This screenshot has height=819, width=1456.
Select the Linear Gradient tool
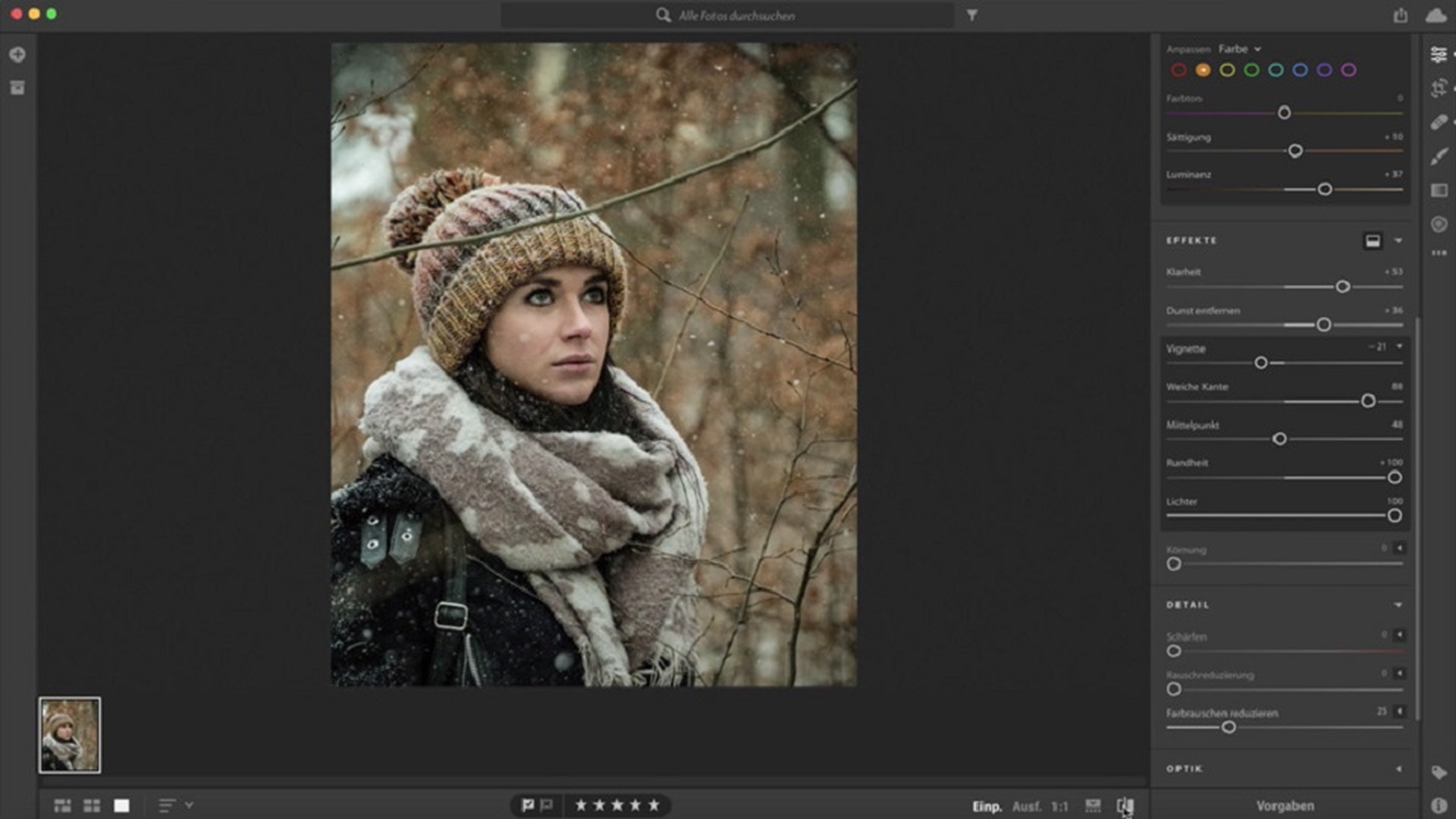tap(1439, 190)
